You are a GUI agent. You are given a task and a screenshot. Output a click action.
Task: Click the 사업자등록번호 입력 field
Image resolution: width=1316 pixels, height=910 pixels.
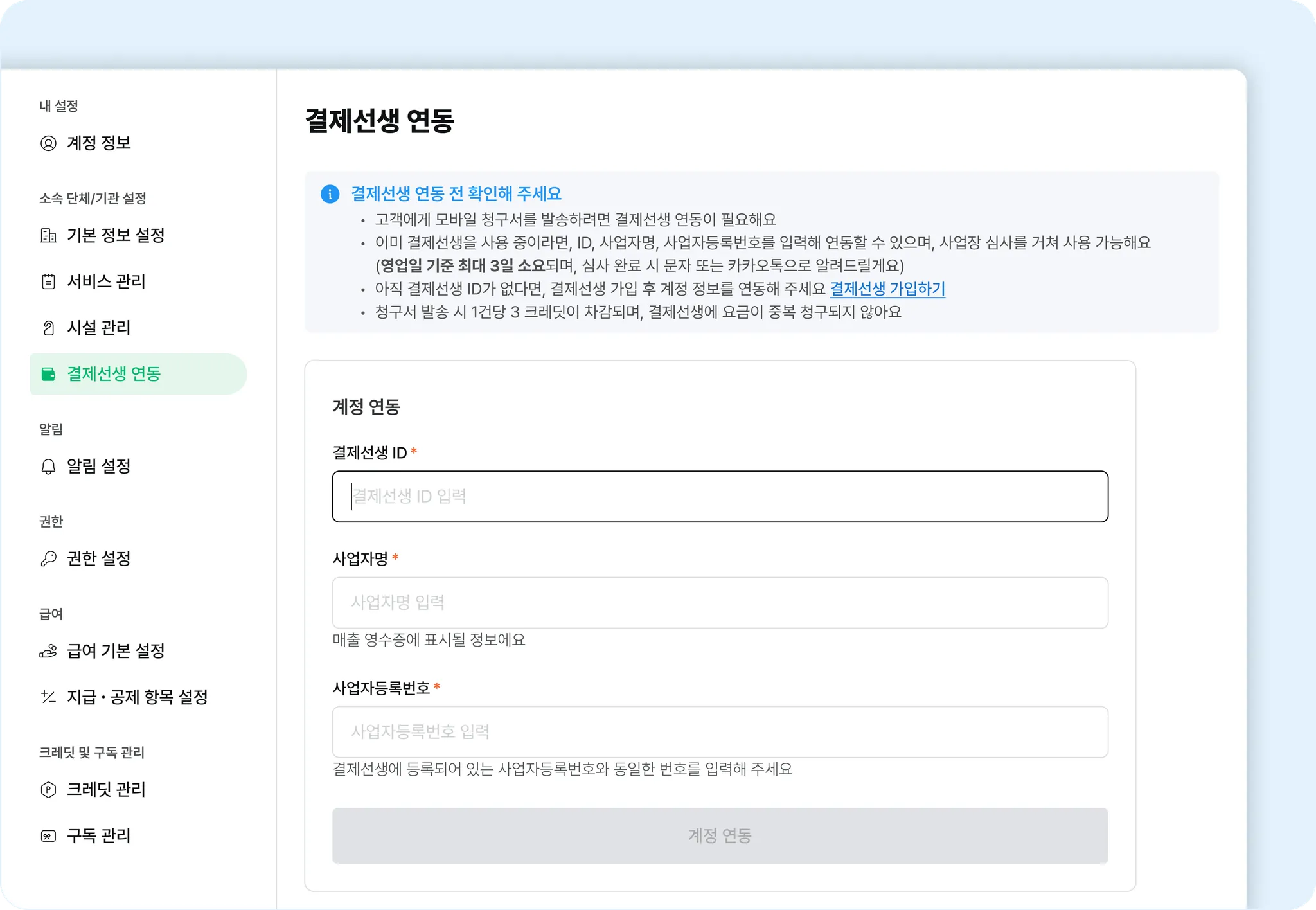click(x=720, y=732)
